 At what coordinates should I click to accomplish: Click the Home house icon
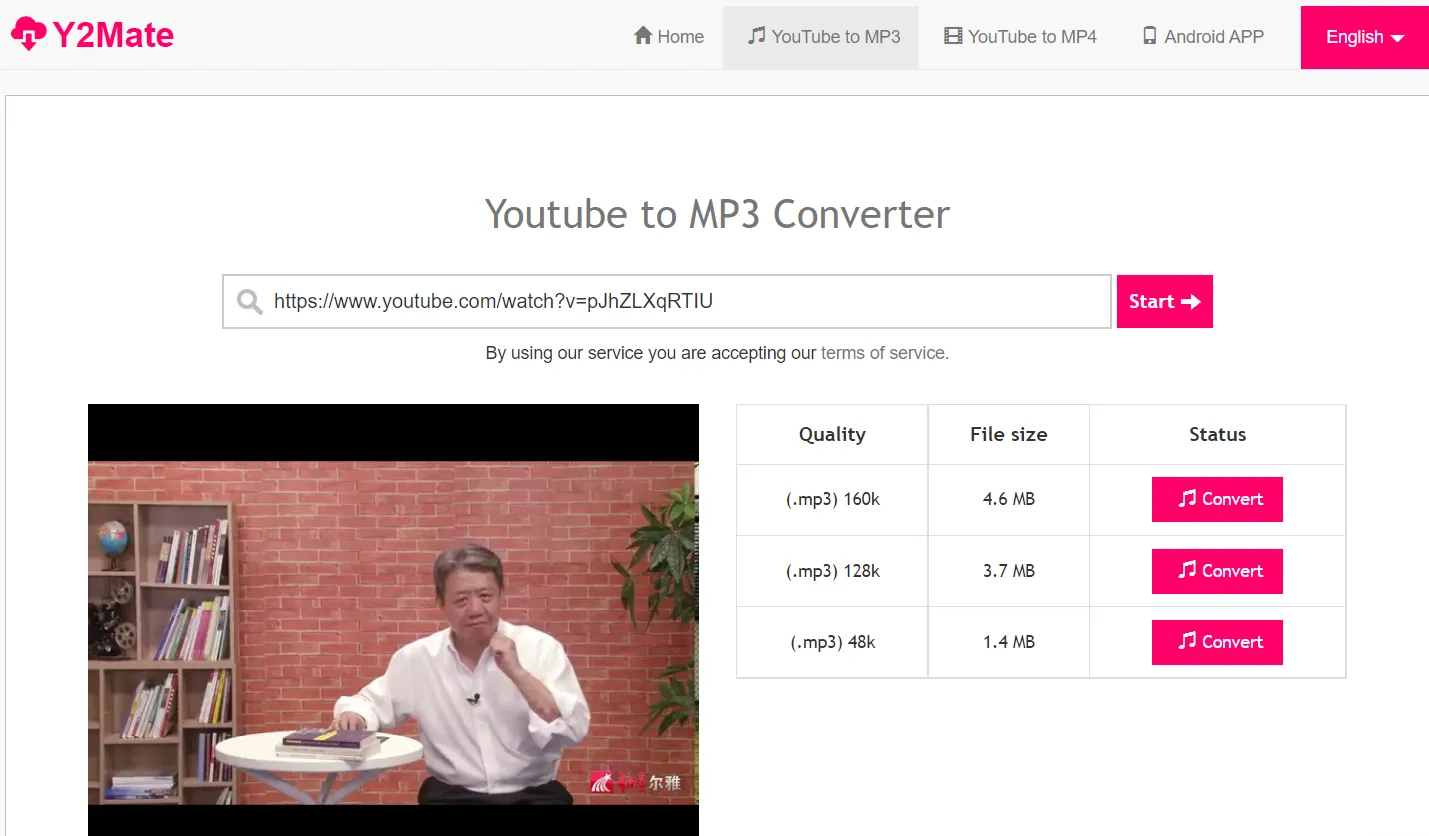pyautogui.click(x=643, y=36)
